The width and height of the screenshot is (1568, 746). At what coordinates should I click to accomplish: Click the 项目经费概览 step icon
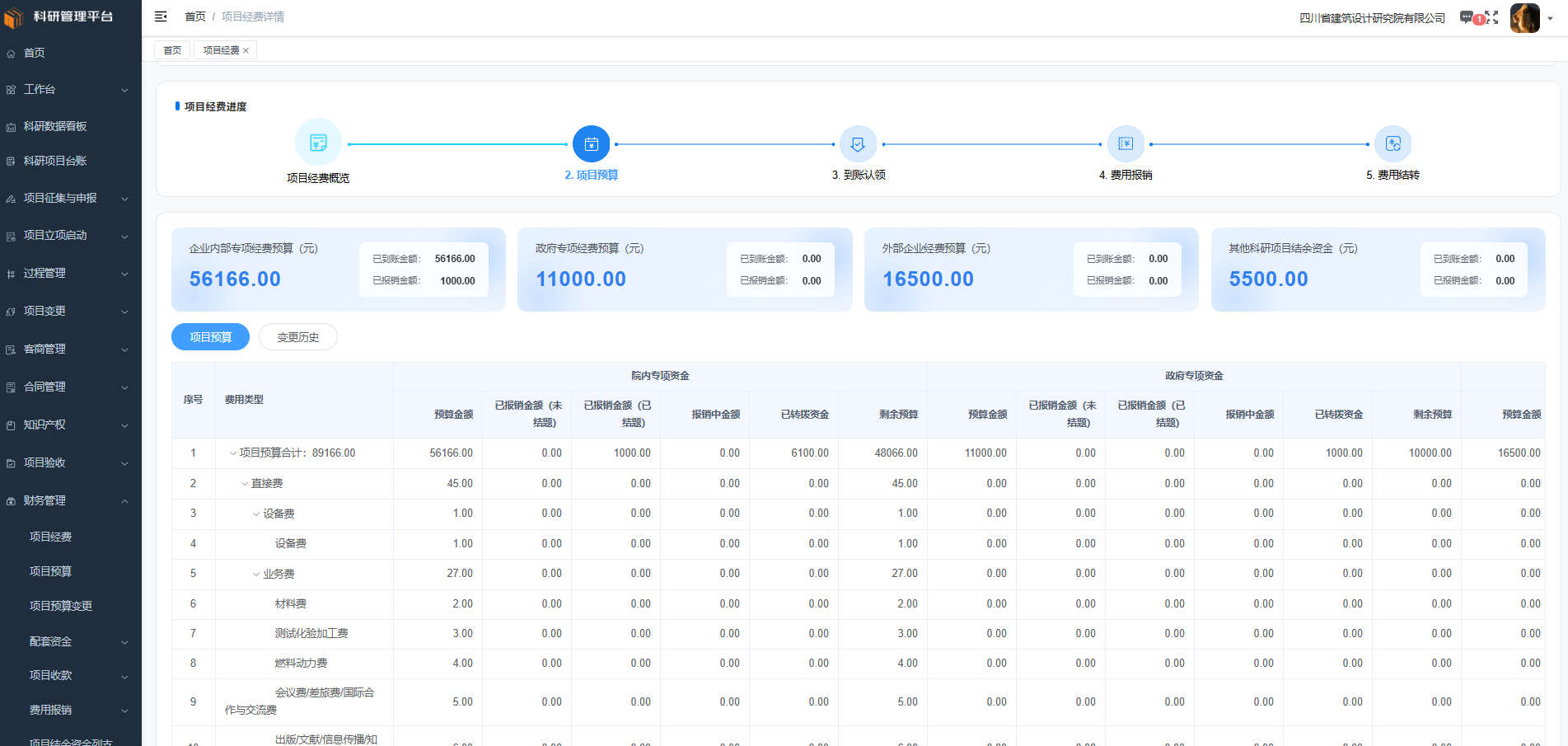(x=318, y=143)
